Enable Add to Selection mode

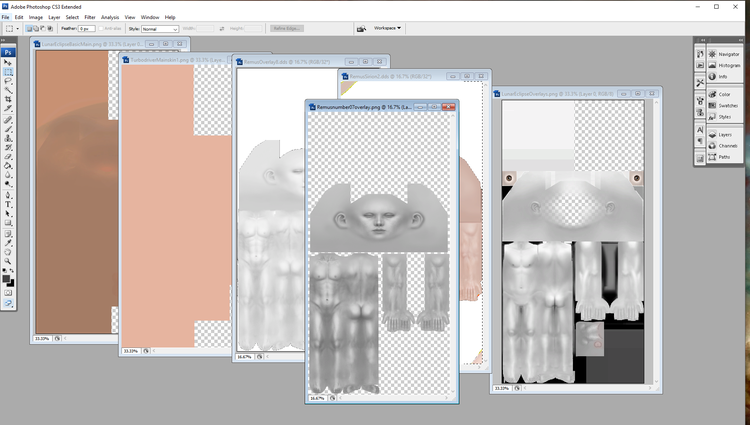click(36, 29)
